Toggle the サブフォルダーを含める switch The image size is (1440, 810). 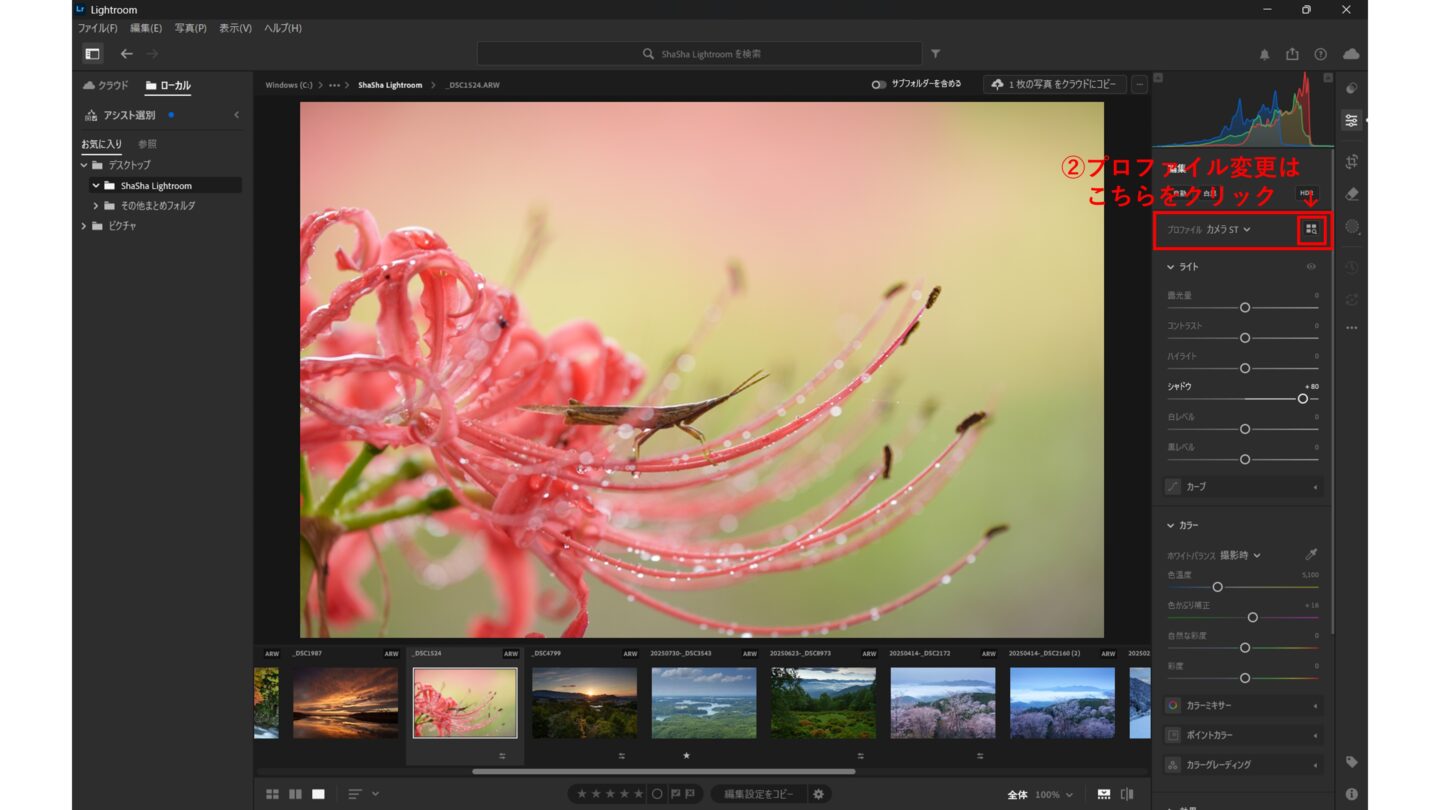tap(878, 85)
